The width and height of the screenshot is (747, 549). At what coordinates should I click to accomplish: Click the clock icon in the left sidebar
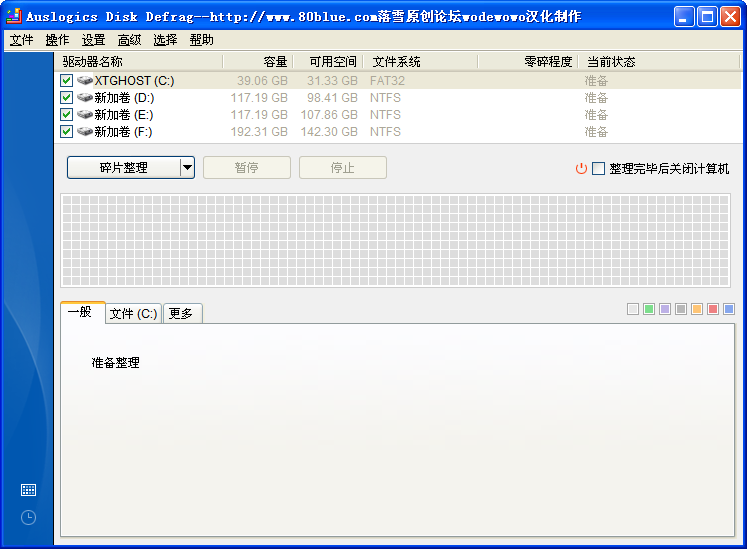[28, 517]
